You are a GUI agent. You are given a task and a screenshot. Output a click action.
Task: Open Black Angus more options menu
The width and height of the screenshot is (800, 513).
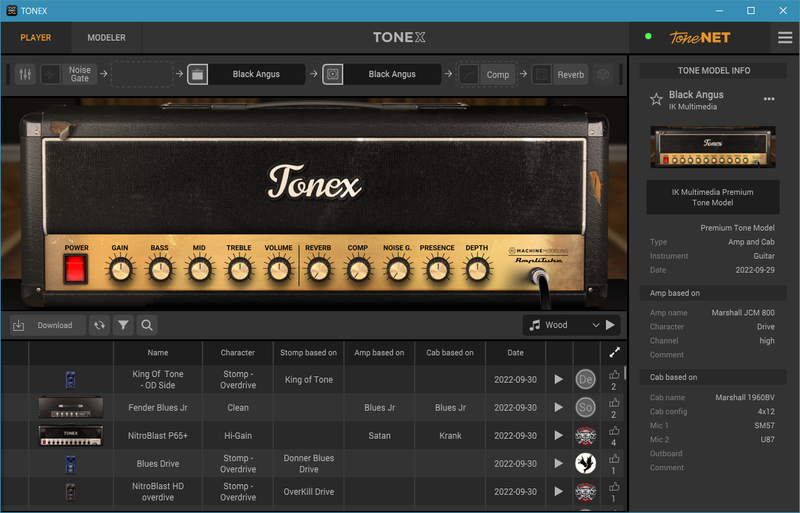tap(769, 99)
